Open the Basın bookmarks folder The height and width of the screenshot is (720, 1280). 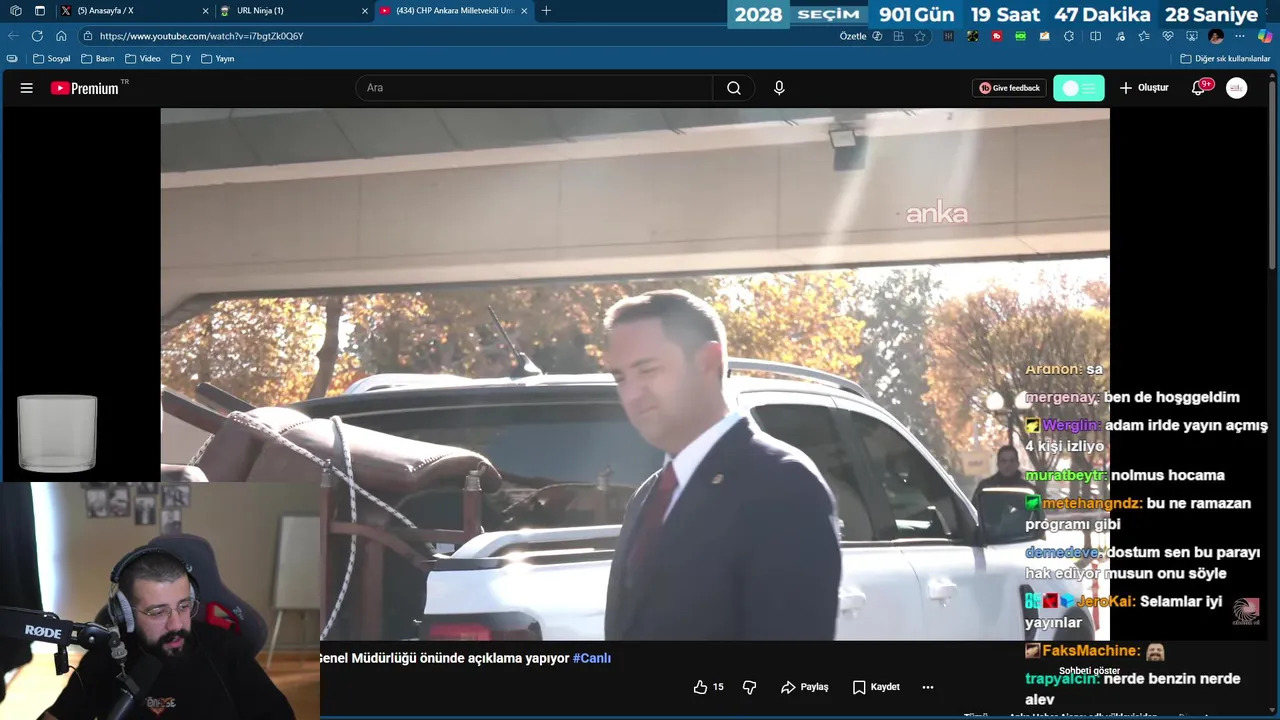click(98, 59)
